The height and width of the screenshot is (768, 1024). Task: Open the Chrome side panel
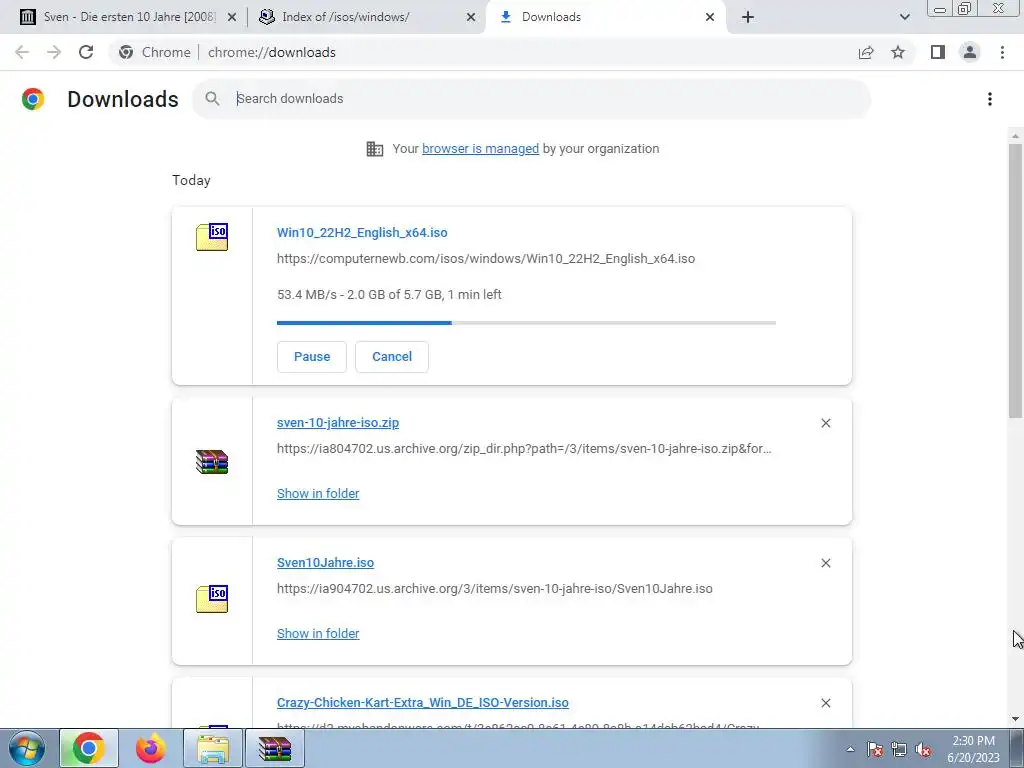pos(938,52)
